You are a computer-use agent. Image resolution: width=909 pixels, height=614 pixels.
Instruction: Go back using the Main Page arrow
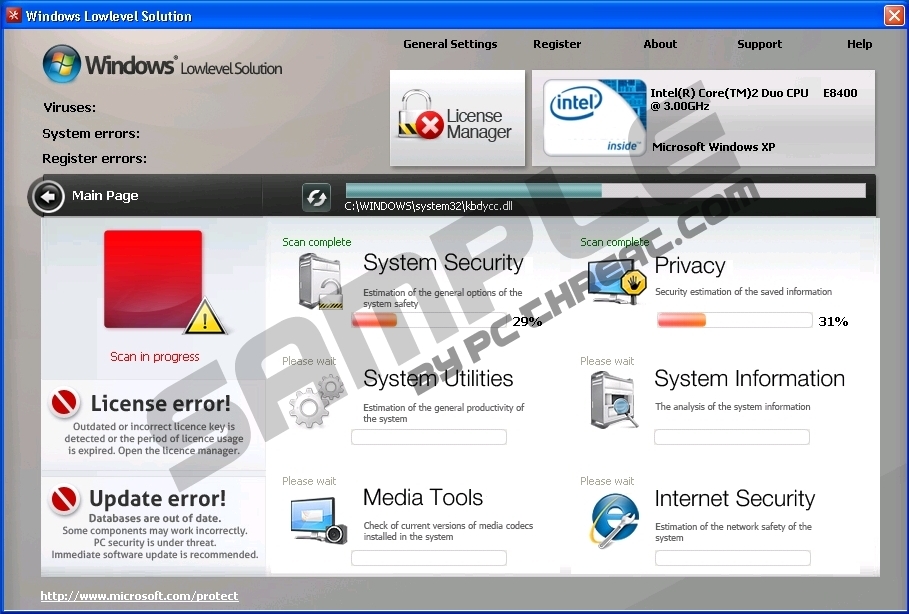click(x=48, y=197)
